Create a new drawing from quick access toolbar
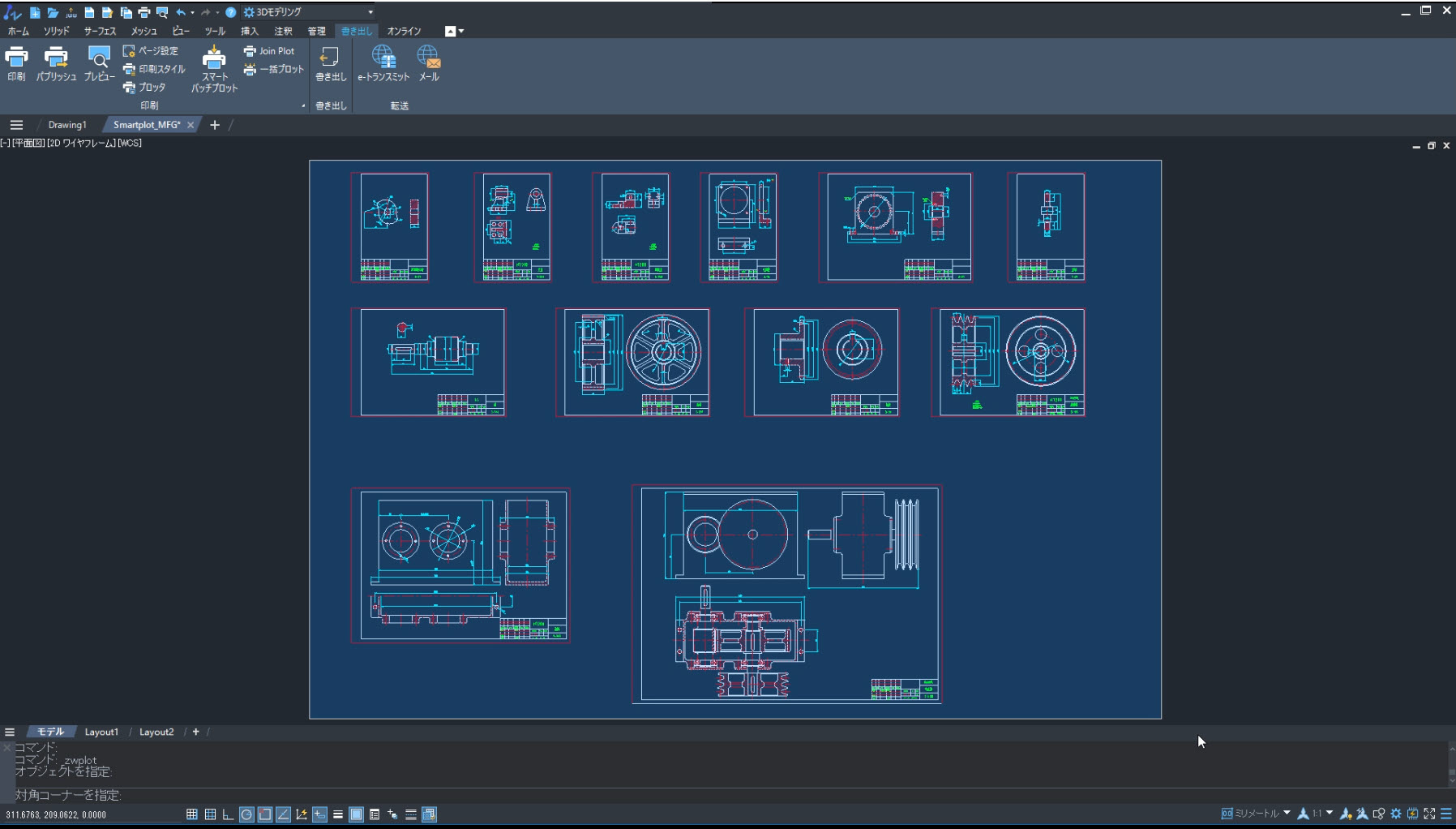The width and height of the screenshot is (1456, 829). click(35, 12)
